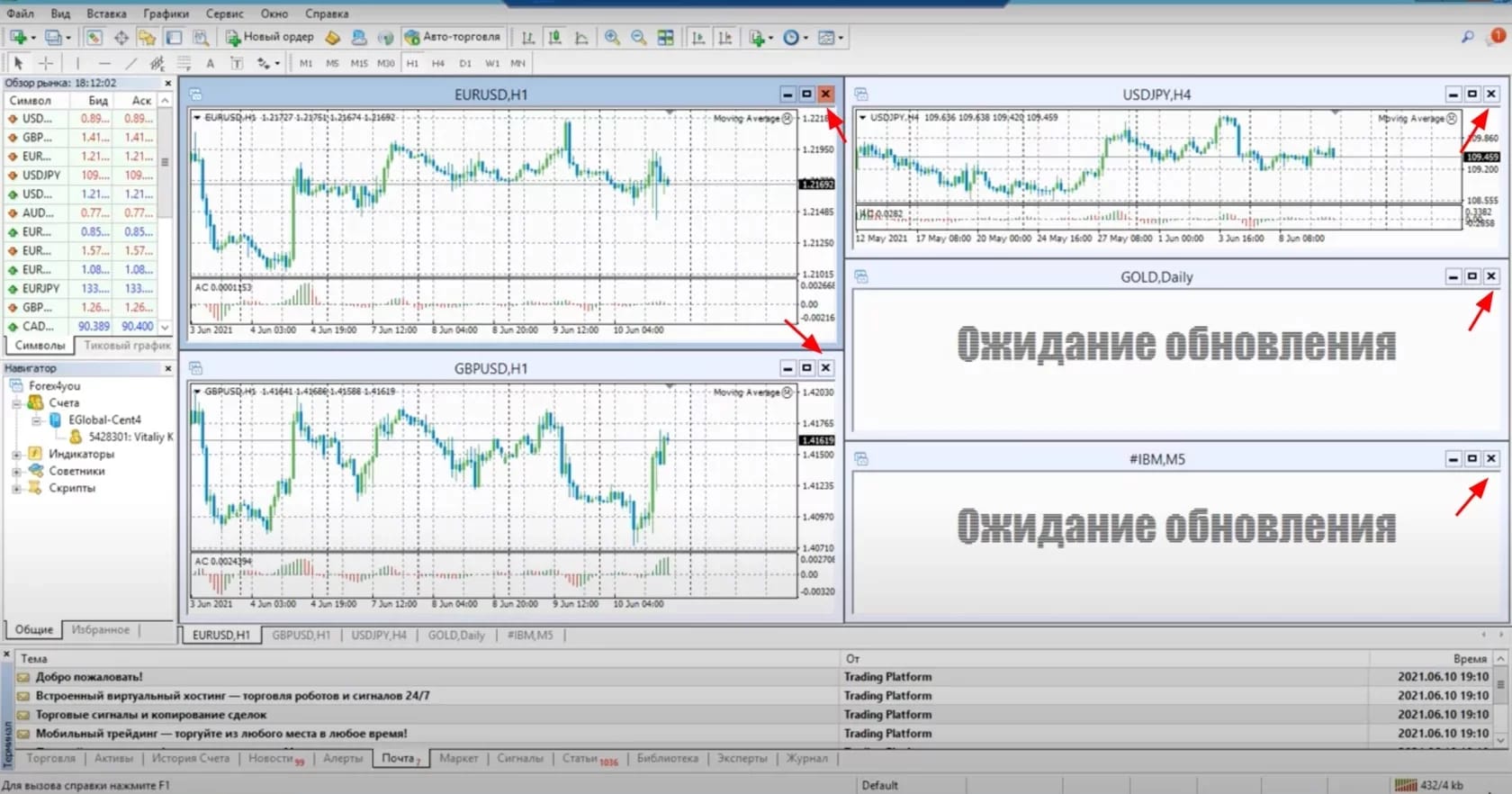Click the zoom out magnifier icon
This screenshot has width=1512, height=794.
(639, 37)
